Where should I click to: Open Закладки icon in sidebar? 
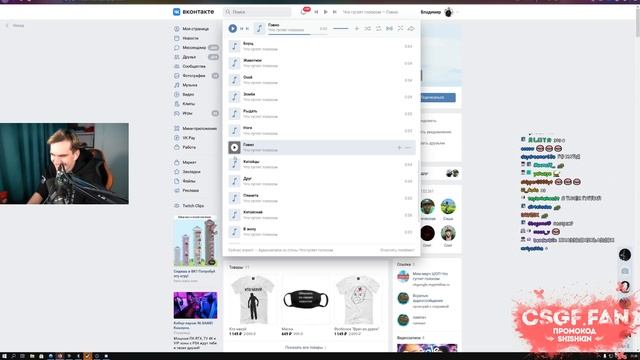click(177, 171)
